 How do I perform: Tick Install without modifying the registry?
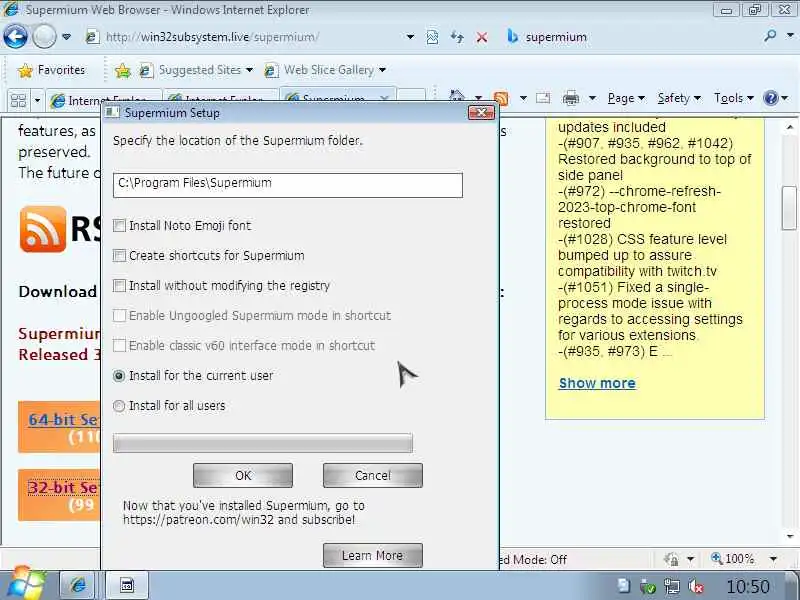pyautogui.click(x=119, y=286)
